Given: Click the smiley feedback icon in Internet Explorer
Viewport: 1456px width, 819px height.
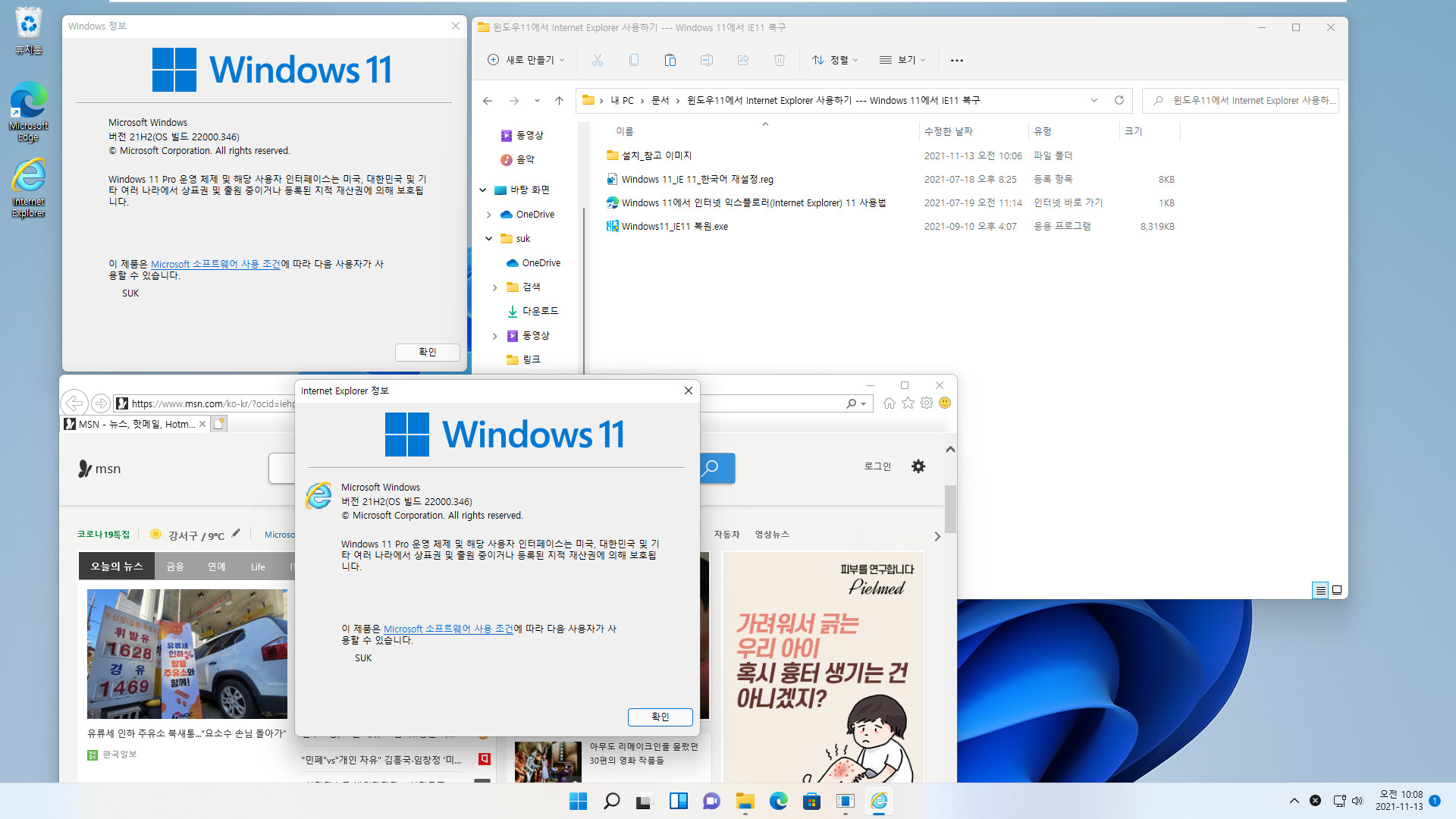Looking at the screenshot, I should click(945, 403).
